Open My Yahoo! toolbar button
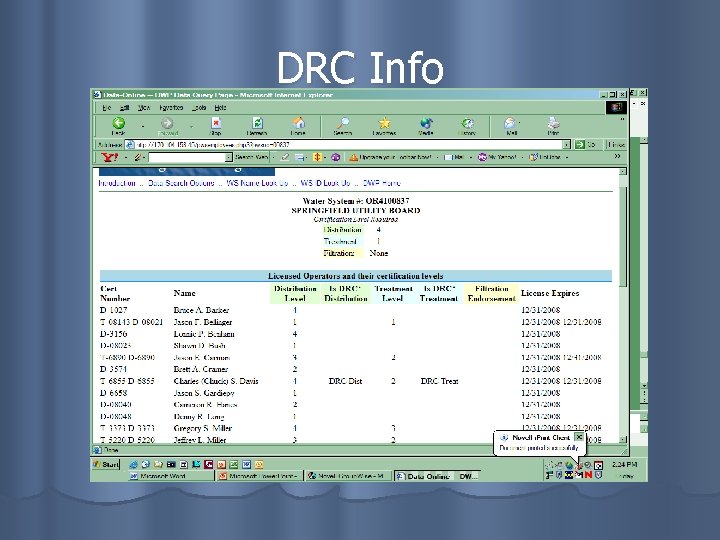 498,157
